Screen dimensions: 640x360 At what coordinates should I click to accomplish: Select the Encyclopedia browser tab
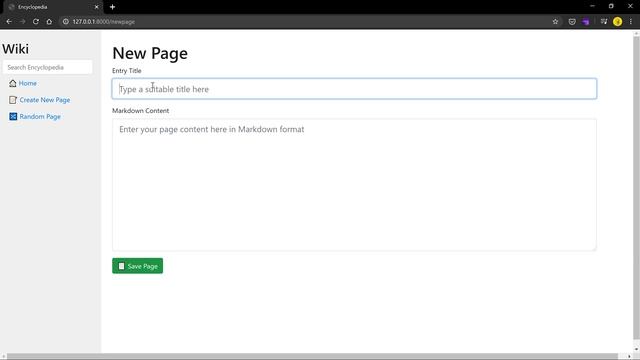click(x=53, y=7)
